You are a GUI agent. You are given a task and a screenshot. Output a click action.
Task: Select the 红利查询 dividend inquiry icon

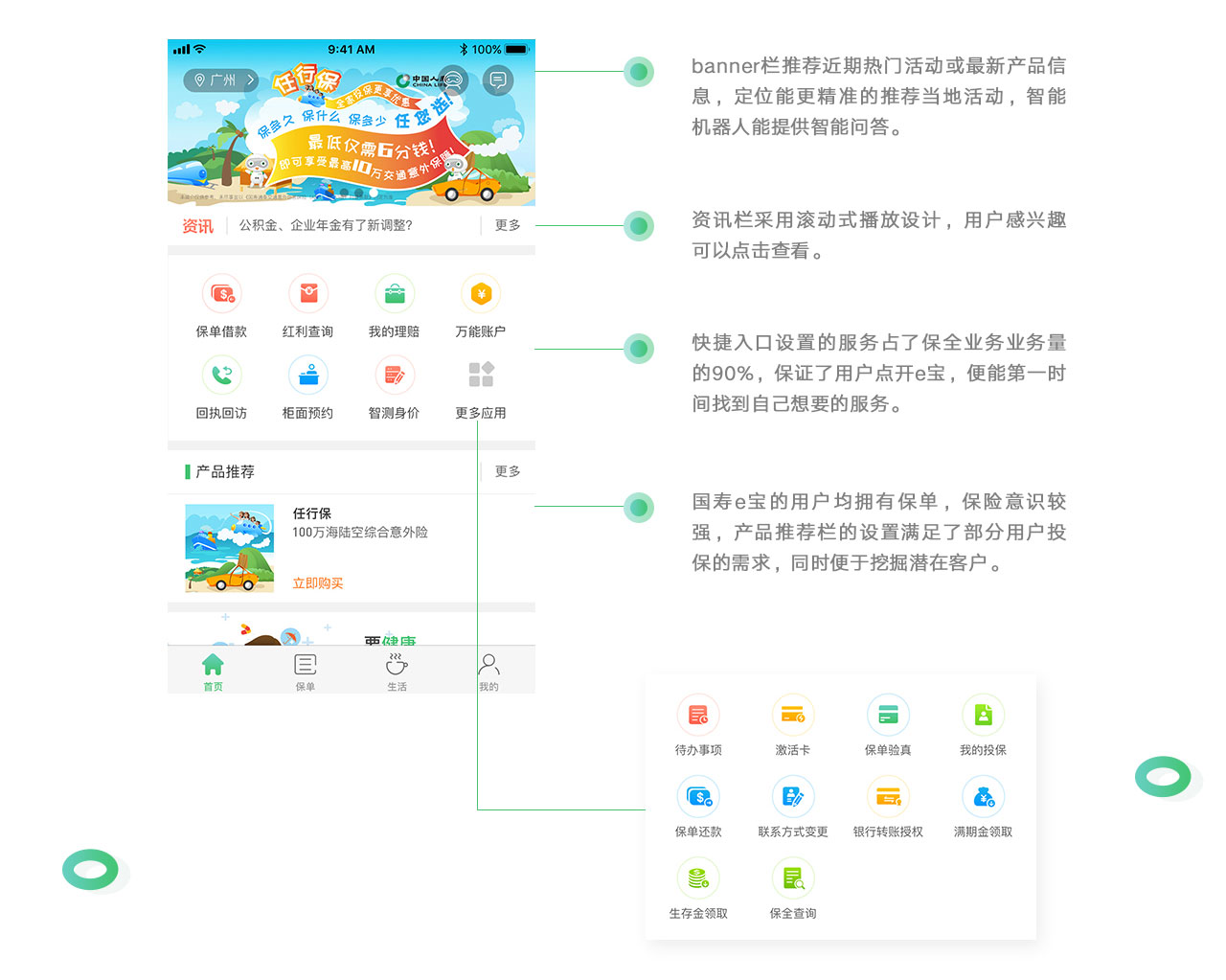(x=308, y=293)
